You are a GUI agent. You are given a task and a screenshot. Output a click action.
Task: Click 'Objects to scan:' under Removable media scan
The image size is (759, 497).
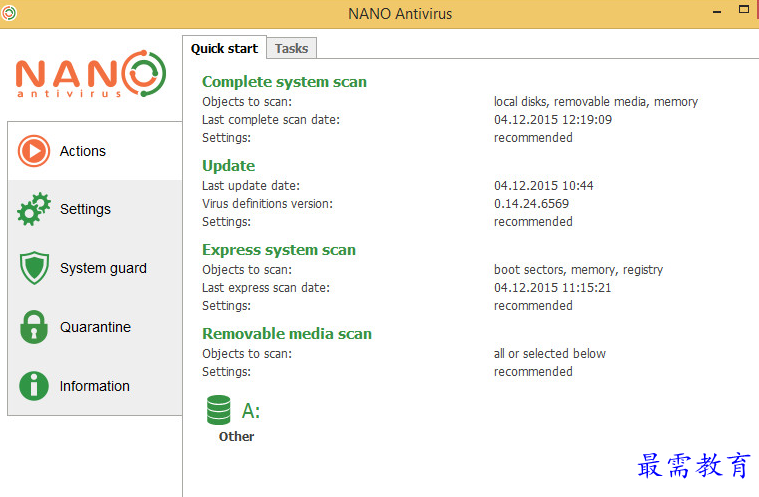(x=247, y=353)
